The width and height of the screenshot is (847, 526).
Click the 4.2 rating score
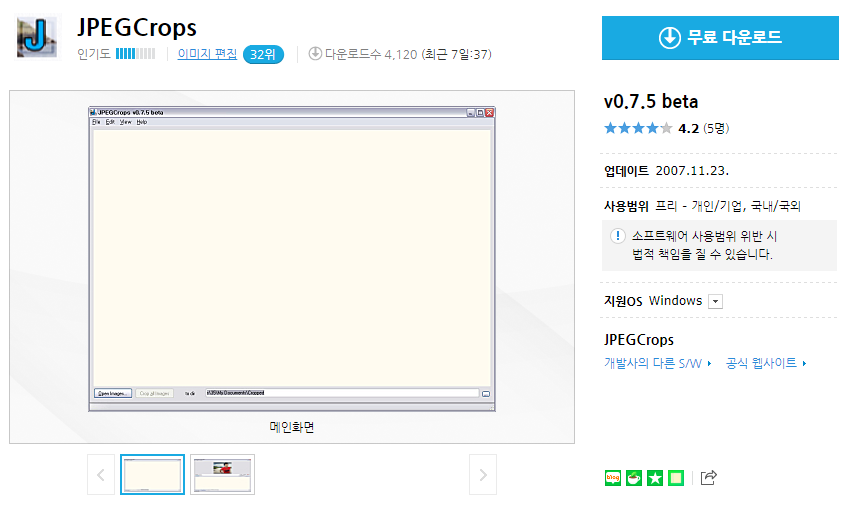pyautogui.click(x=688, y=129)
